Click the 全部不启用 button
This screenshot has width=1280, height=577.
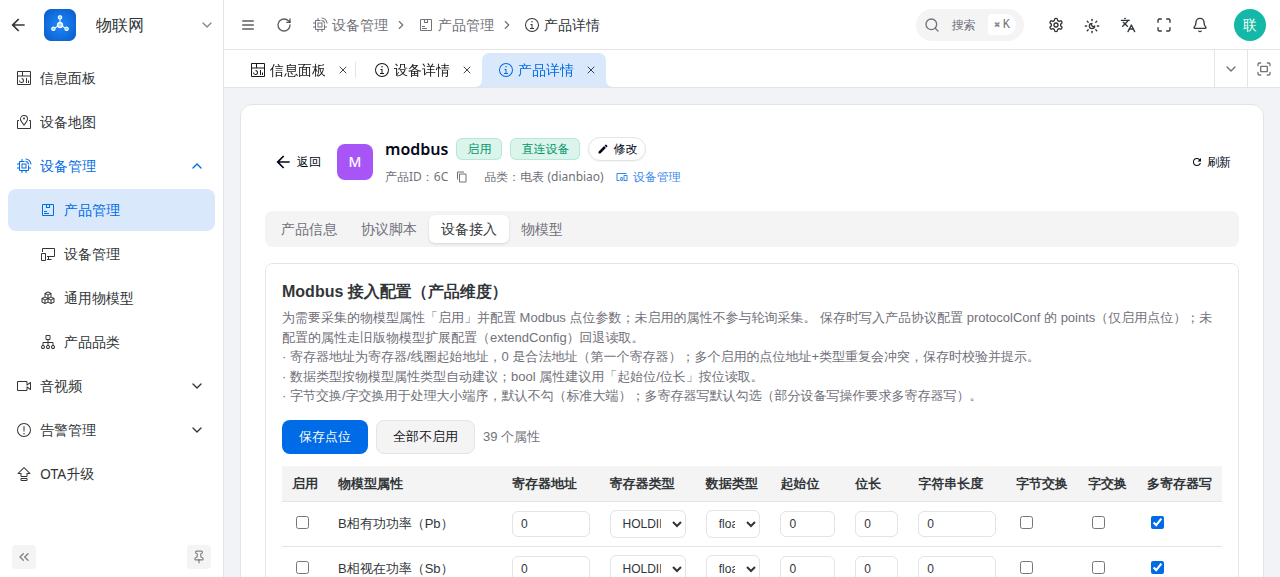425,437
